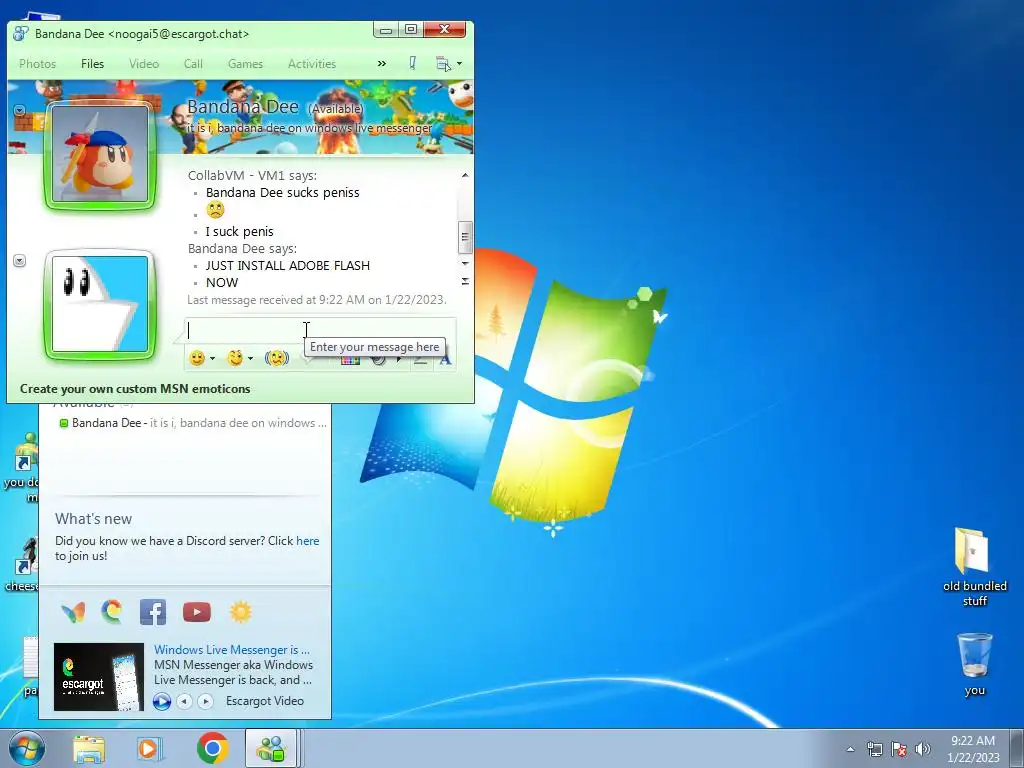The height and width of the screenshot is (768, 1024).
Task: Open the emoticon picker smiley icon
Action: coord(197,358)
